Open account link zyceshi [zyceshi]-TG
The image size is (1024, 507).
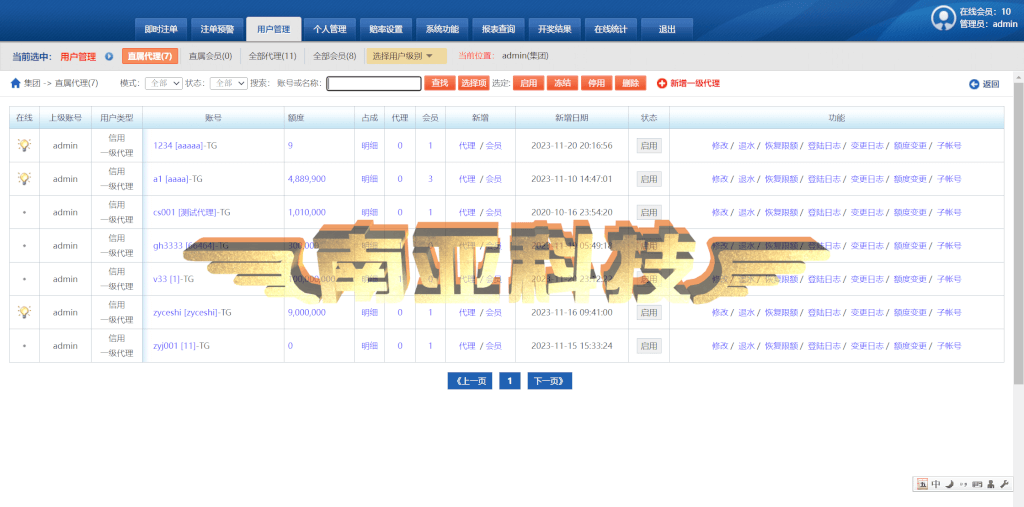[192, 312]
